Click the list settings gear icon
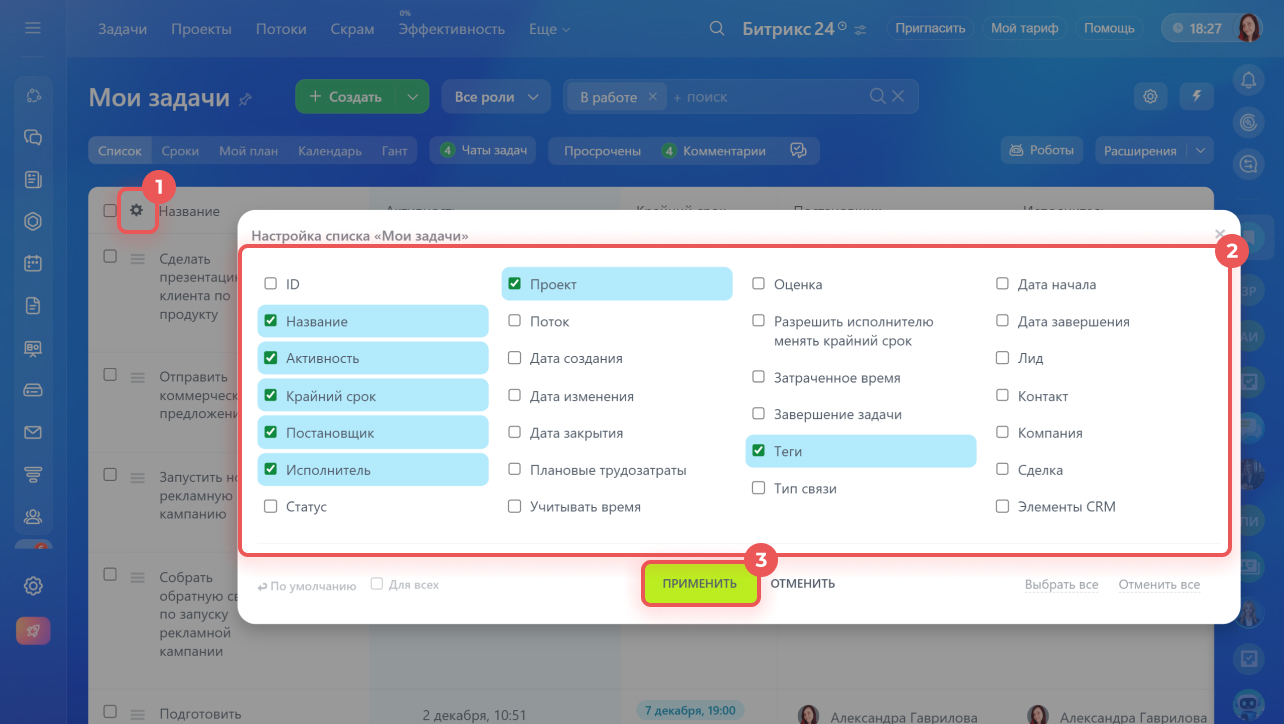 coord(137,211)
